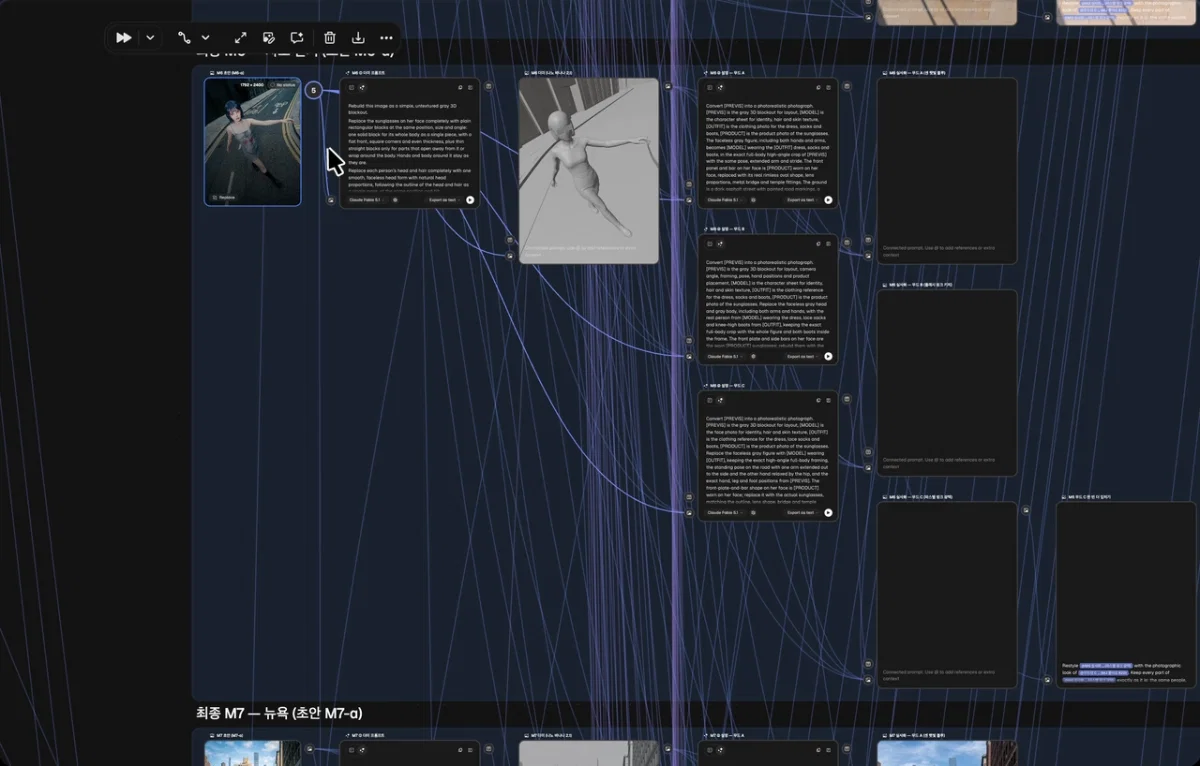The width and height of the screenshot is (1200, 766).
Task: Download the selected image from toolbar
Action: point(358,38)
